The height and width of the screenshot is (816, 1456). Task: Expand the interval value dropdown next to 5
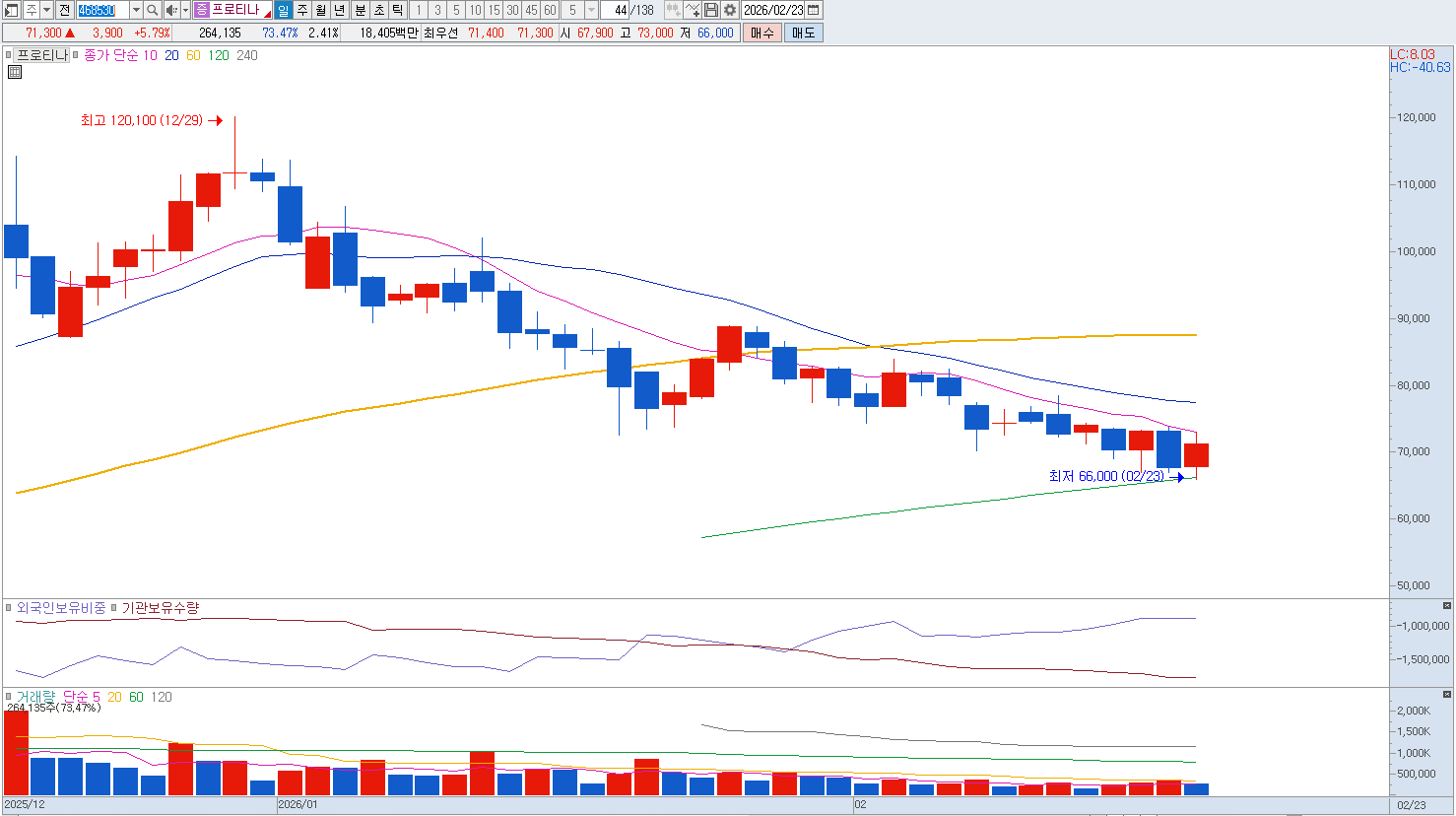click(591, 10)
